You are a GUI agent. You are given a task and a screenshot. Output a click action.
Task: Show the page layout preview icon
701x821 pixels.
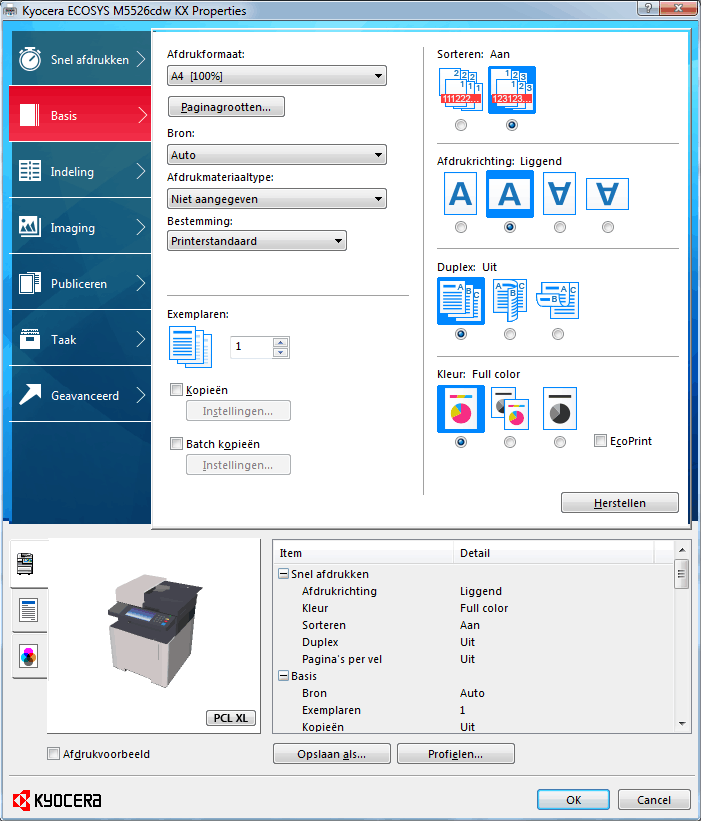pos(28,611)
